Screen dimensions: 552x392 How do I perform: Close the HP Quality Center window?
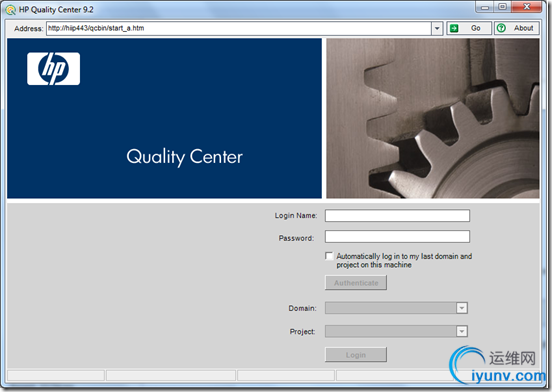coord(527,7)
